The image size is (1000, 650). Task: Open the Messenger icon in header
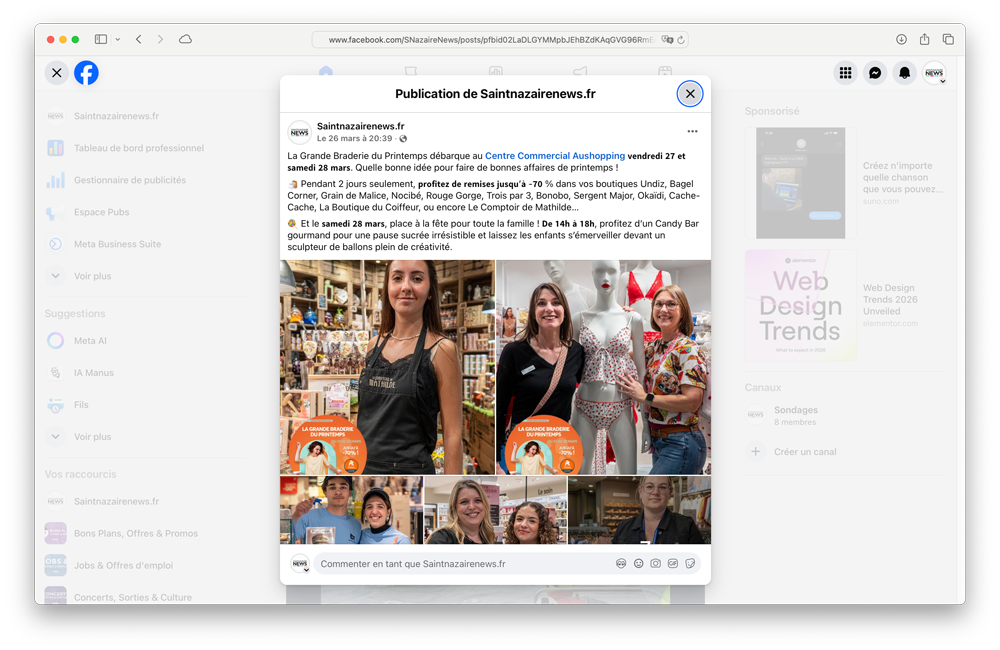click(x=875, y=73)
